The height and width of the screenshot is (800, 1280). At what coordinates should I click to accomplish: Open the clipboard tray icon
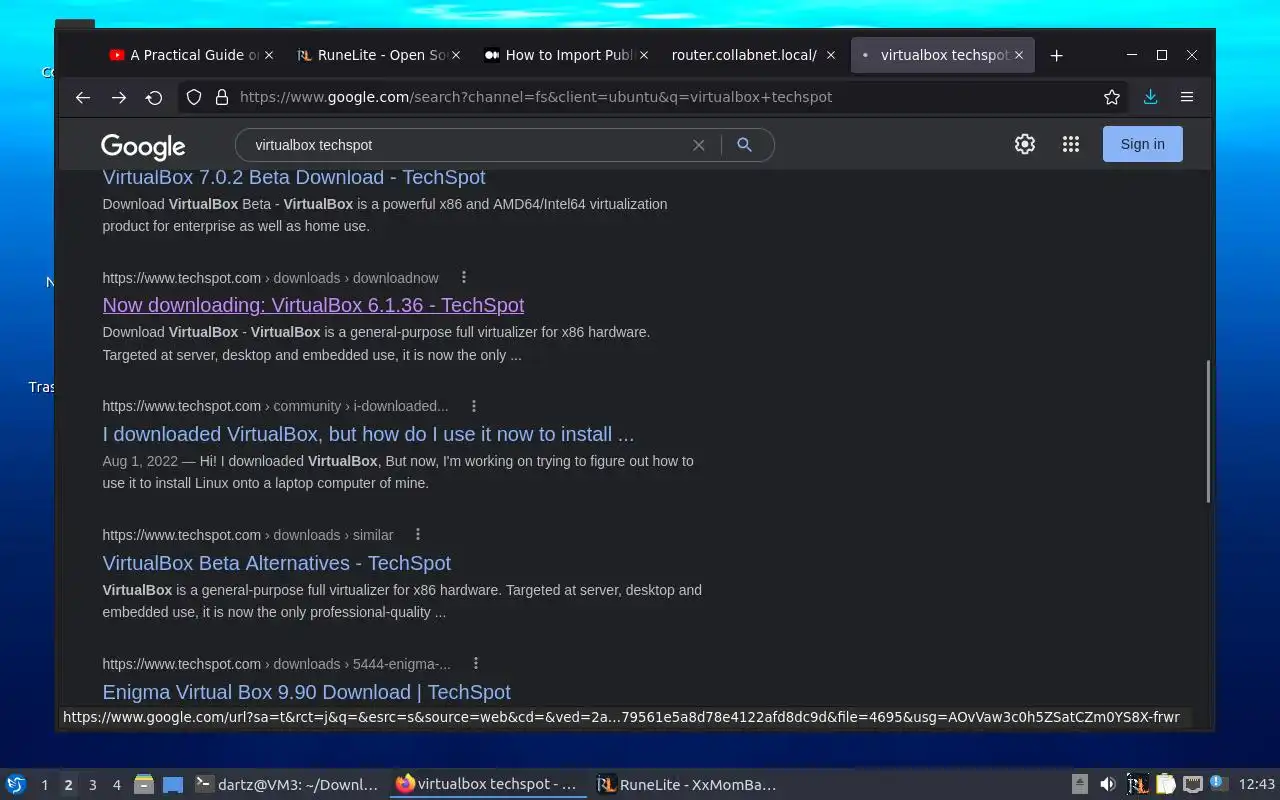[x=1165, y=784]
